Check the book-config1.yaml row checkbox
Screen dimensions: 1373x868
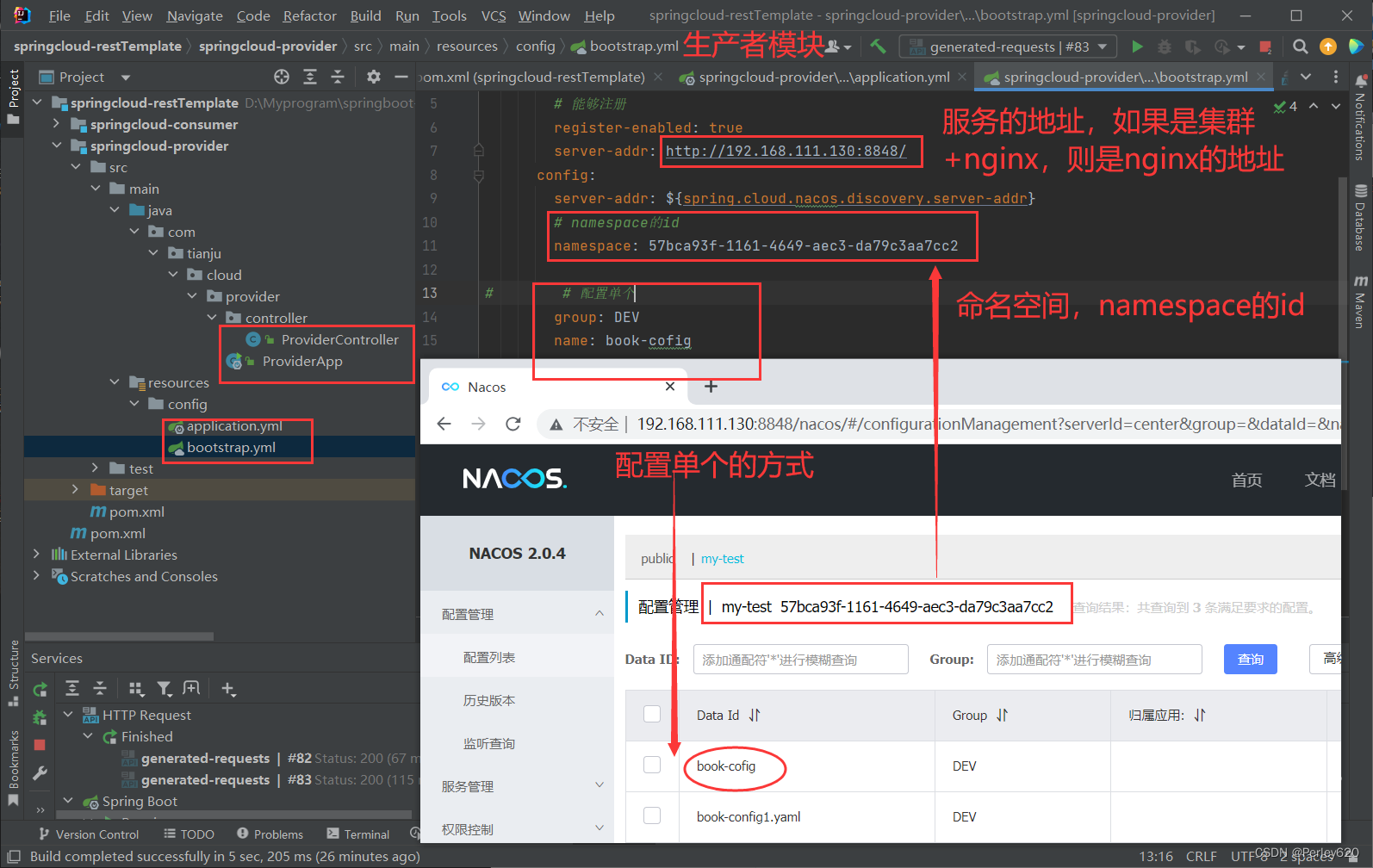coord(652,815)
